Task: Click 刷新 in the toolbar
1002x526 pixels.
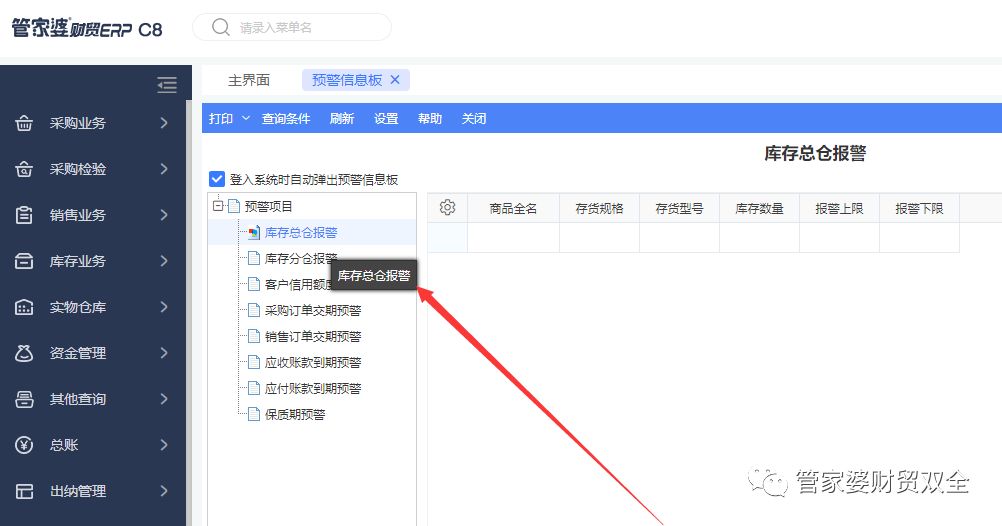Action: tap(341, 118)
